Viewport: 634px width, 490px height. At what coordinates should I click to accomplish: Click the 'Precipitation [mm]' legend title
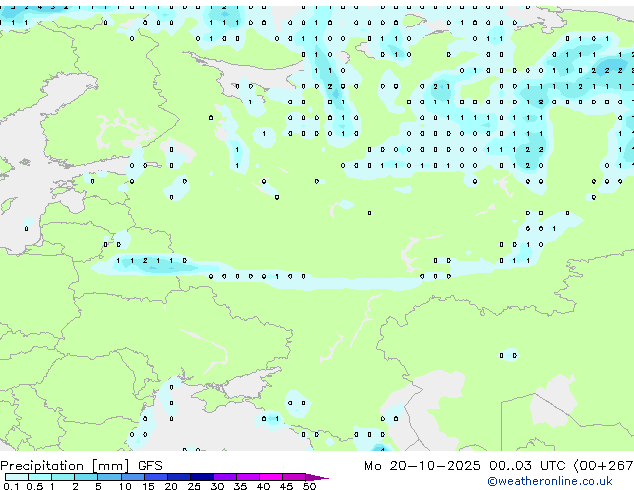pyautogui.click(x=65, y=466)
